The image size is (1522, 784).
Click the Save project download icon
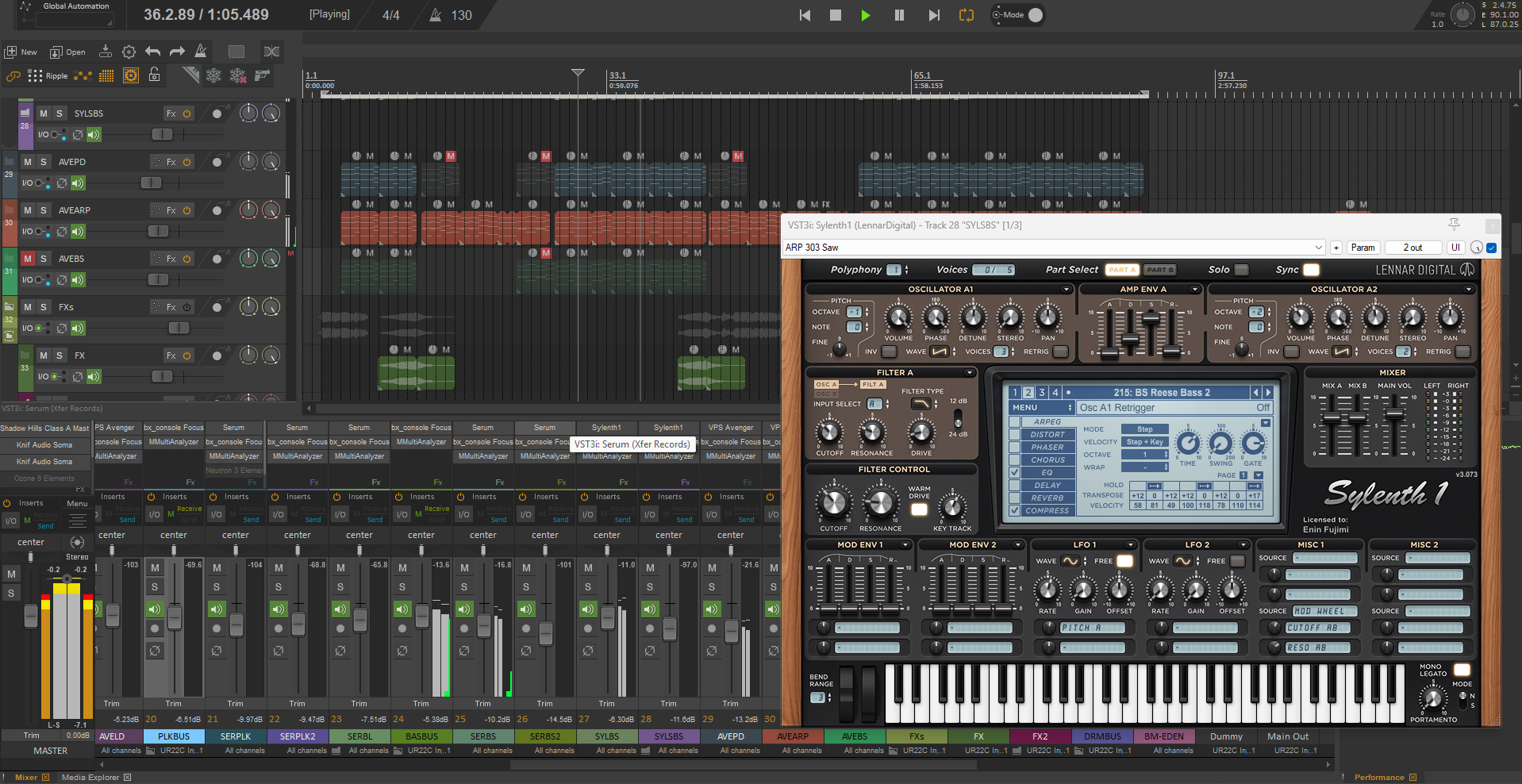click(x=105, y=52)
